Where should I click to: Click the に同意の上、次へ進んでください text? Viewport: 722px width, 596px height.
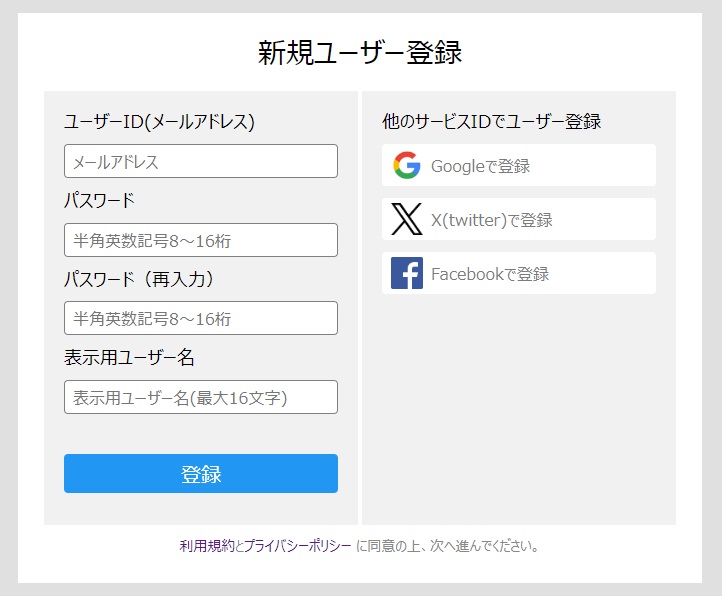[447, 546]
